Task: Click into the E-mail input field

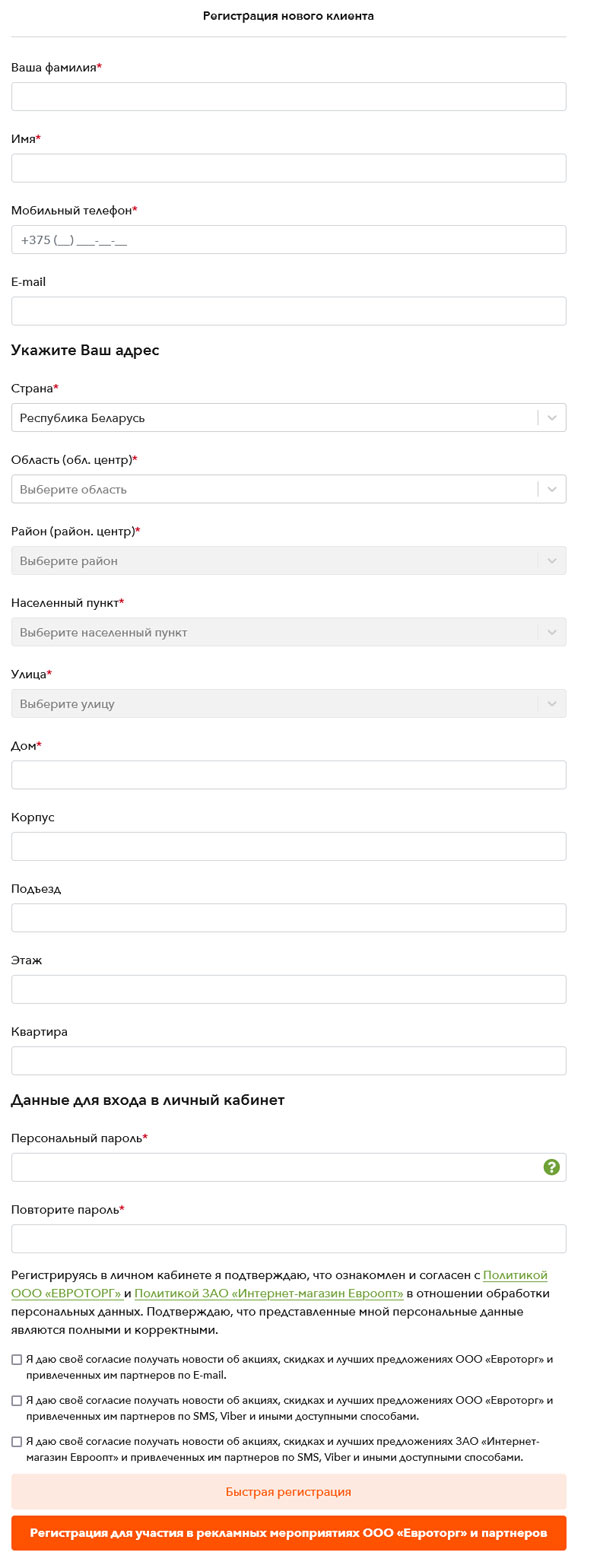Action: coord(289,311)
